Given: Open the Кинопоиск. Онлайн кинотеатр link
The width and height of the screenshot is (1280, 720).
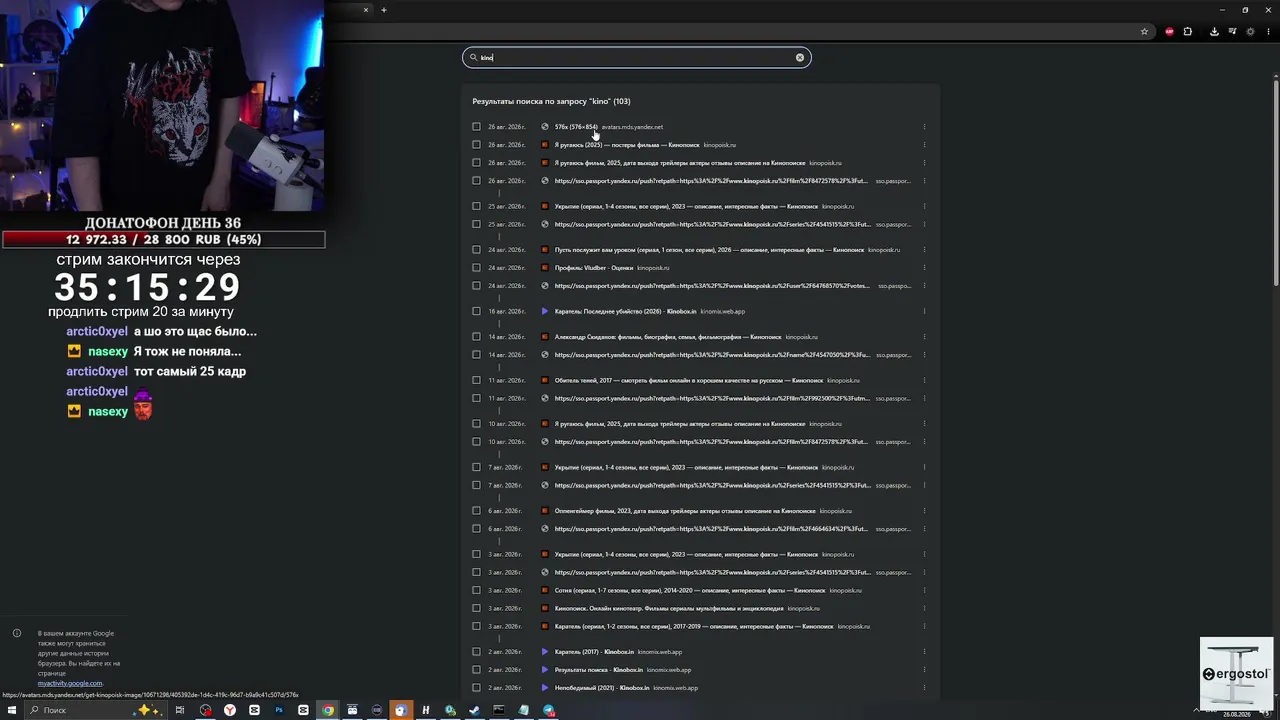Looking at the screenshot, I should pos(669,608).
